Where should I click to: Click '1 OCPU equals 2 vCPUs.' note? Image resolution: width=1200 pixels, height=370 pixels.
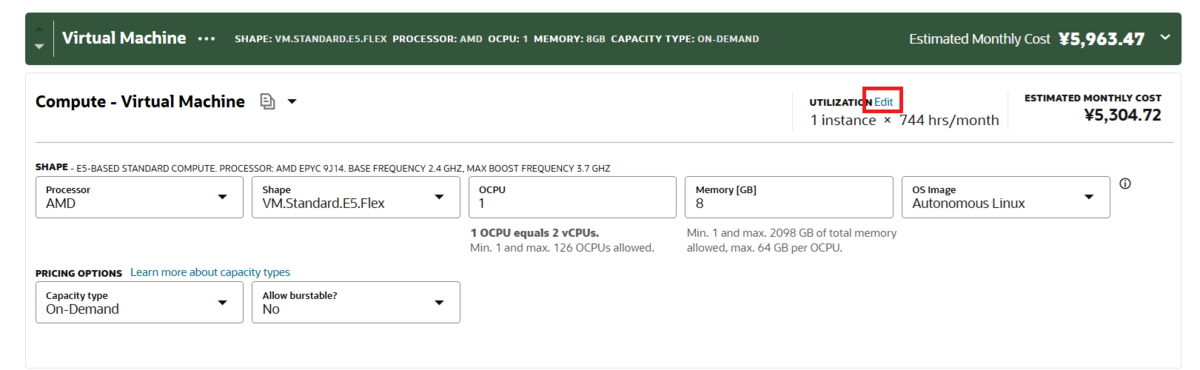tap(534, 233)
